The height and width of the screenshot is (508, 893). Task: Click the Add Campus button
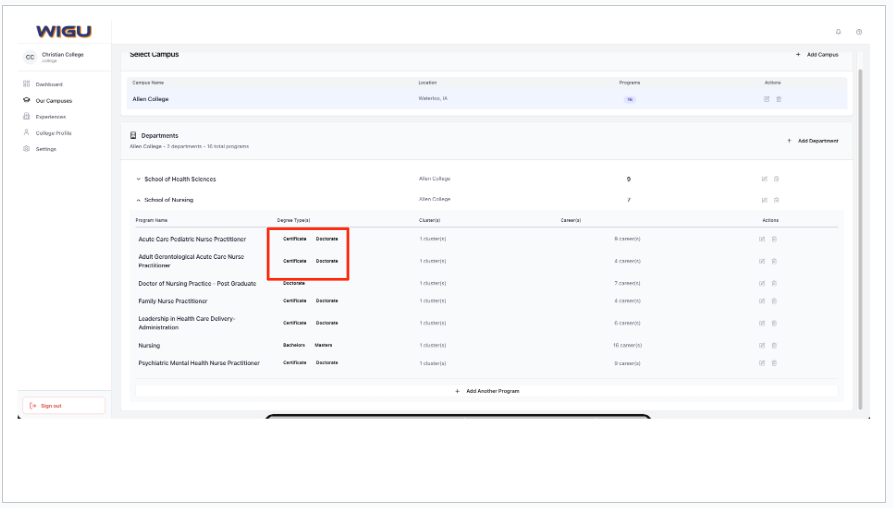click(x=817, y=54)
